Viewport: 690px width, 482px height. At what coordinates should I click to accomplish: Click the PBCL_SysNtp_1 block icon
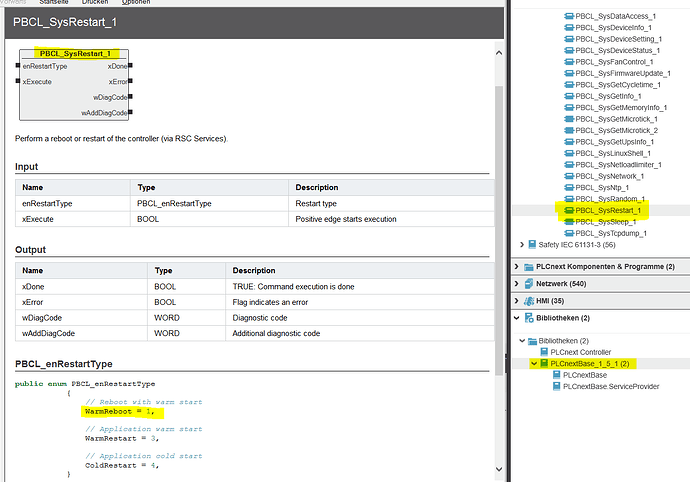pos(569,188)
